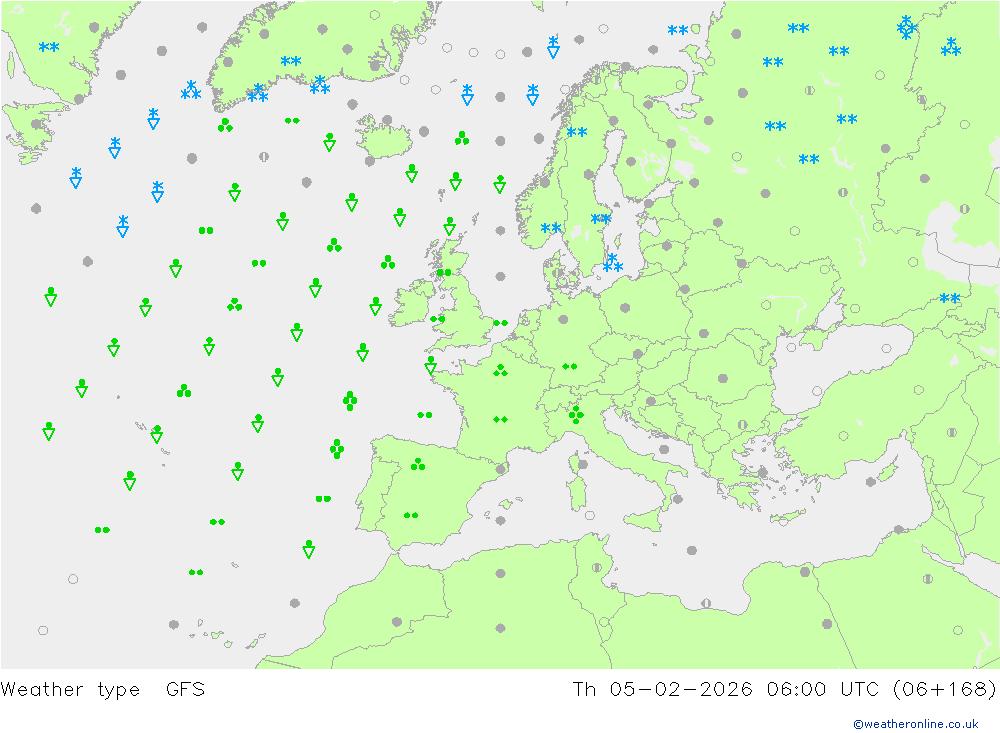
Task: Select the gray overcast dot over Egypt
Action: 827,624
